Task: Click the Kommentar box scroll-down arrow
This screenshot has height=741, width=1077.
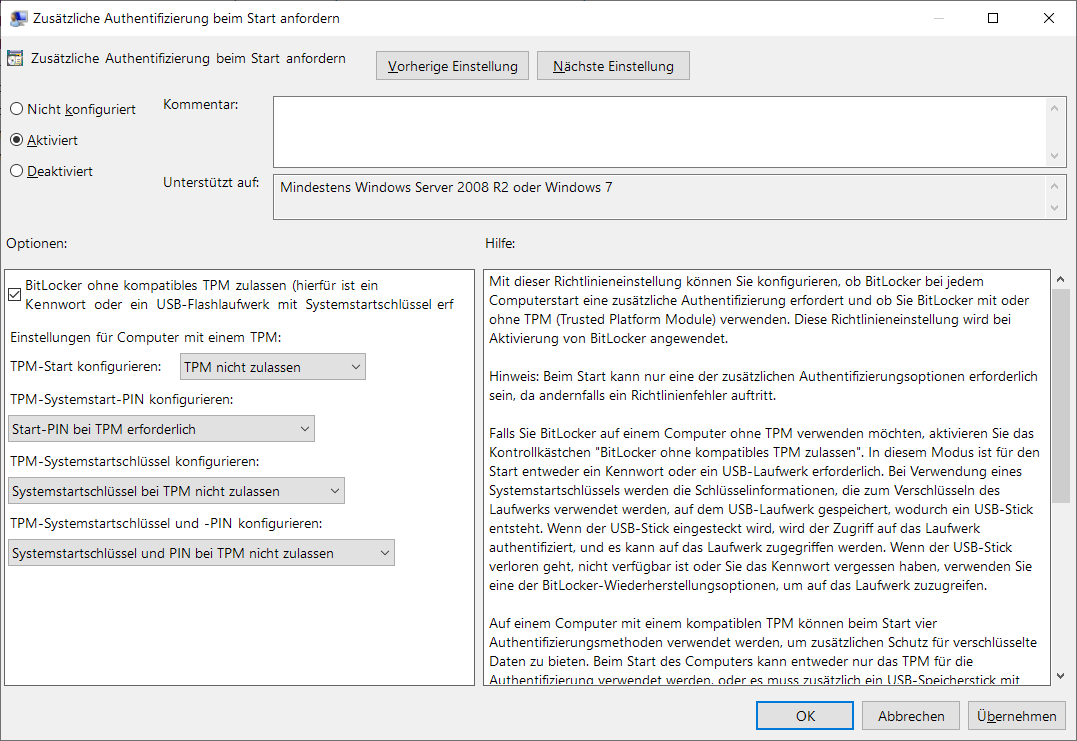Action: pyautogui.click(x=1054, y=157)
